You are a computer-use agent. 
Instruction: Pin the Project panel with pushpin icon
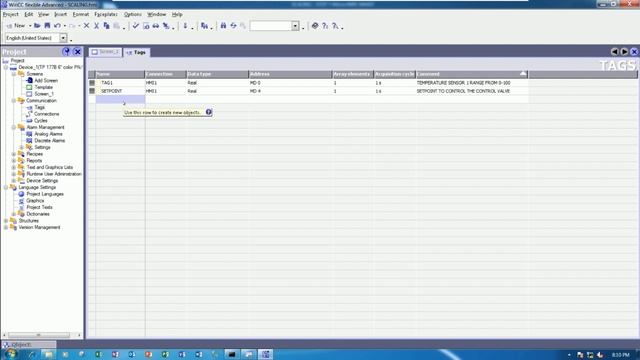click(x=66, y=52)
